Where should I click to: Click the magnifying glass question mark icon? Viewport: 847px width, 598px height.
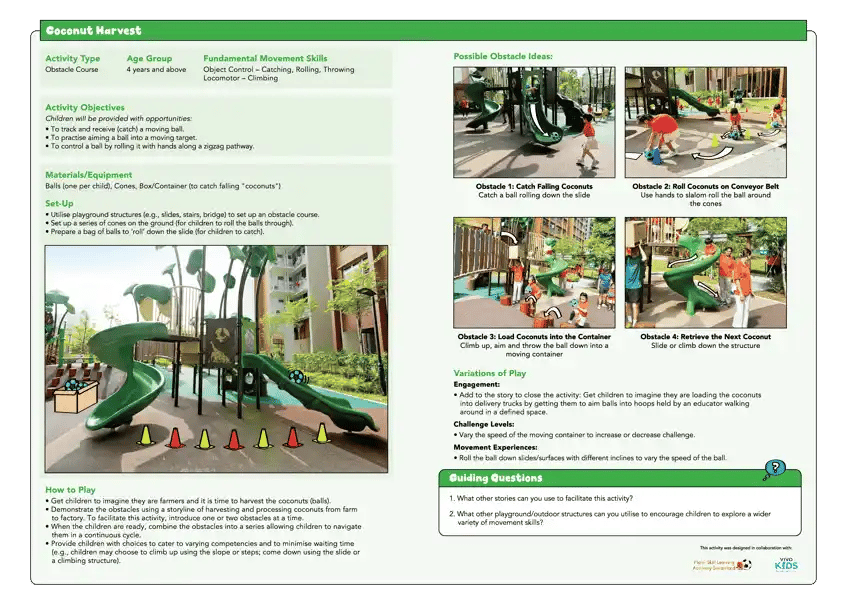coord(775,467)
